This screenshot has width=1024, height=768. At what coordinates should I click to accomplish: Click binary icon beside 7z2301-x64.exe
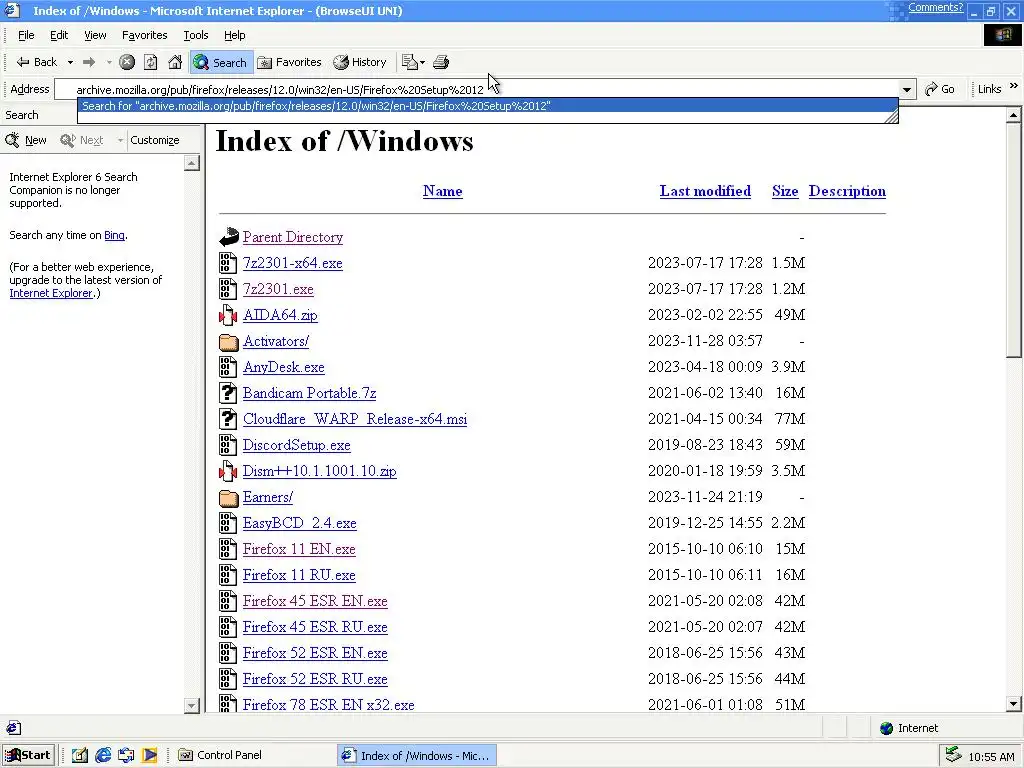point(228,263)
